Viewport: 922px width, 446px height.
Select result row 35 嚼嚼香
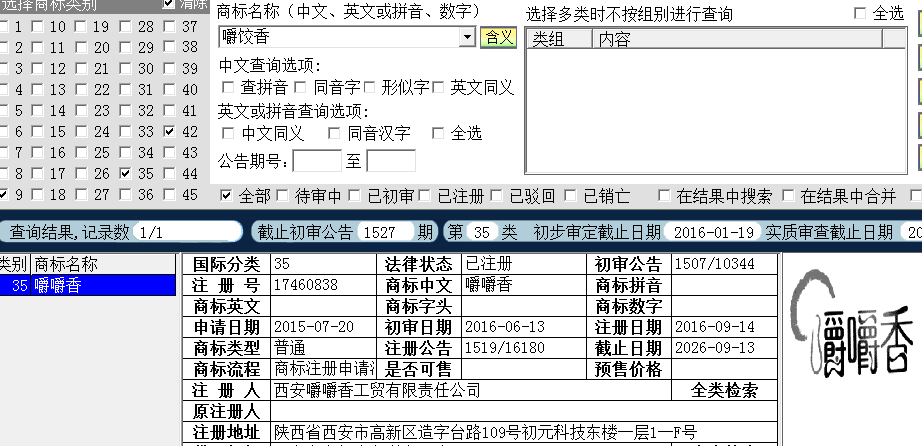(x=88, y=285)
